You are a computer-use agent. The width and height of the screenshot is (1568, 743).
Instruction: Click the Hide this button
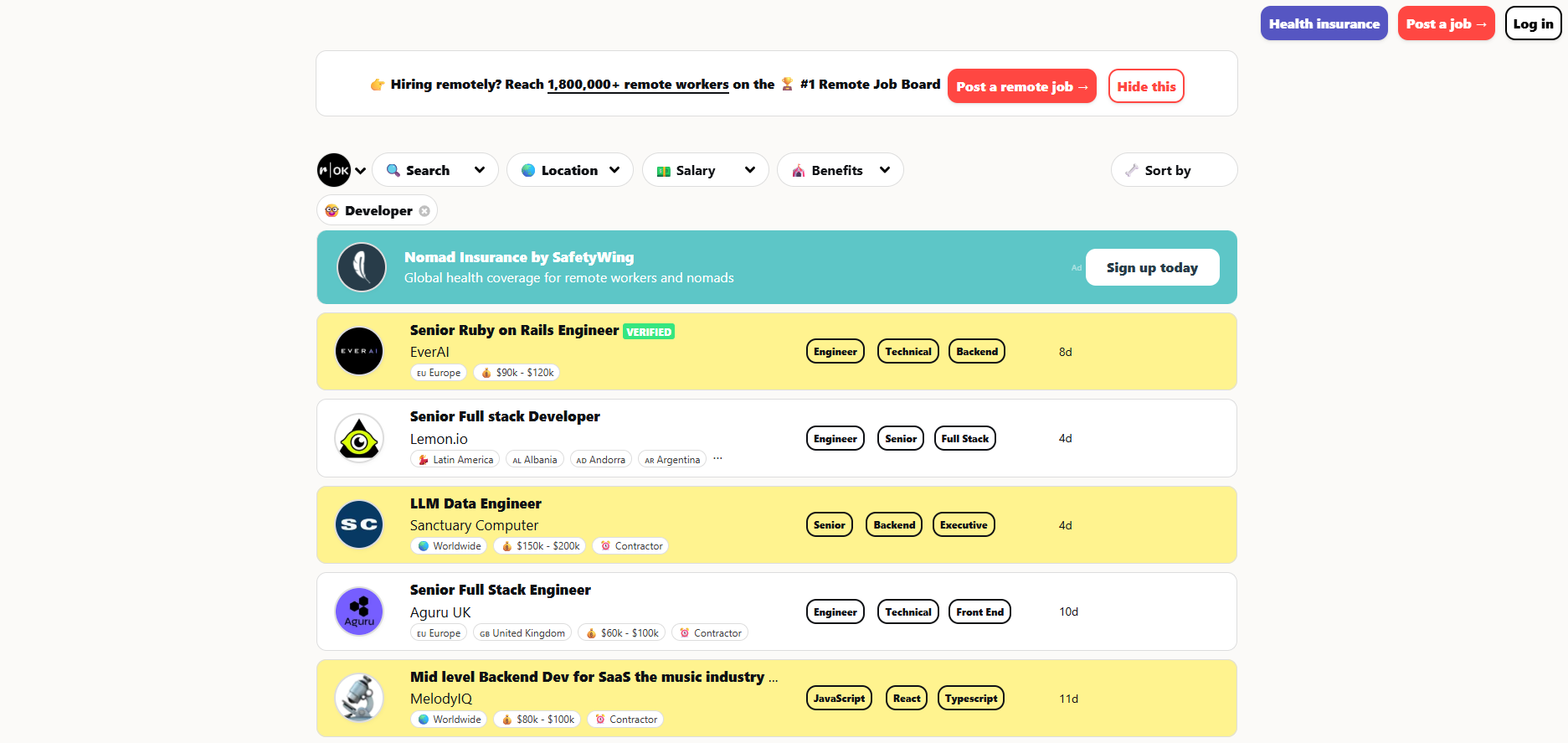tap(1146, 86)
